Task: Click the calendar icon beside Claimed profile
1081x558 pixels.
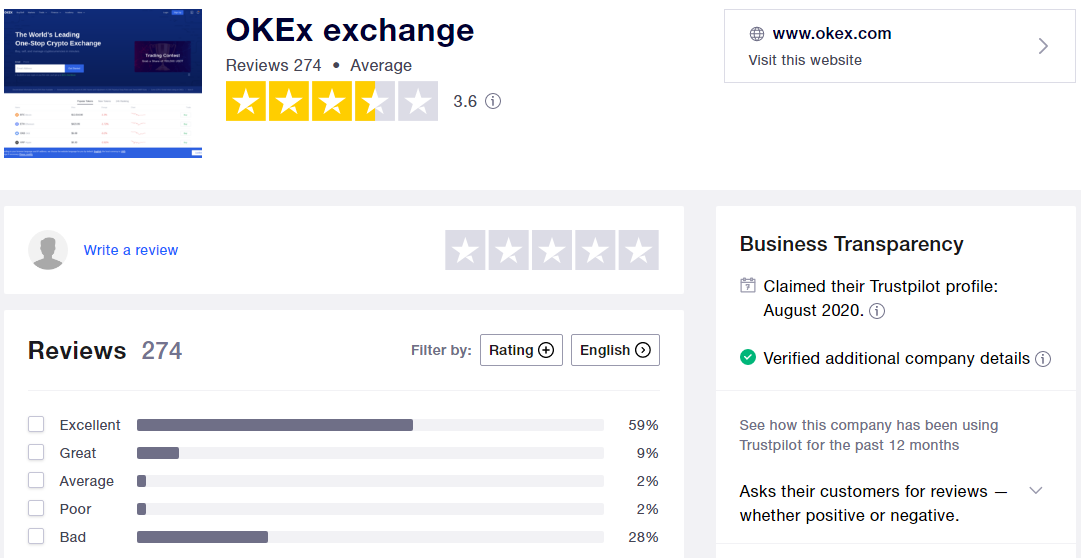Action: [748, 285]
